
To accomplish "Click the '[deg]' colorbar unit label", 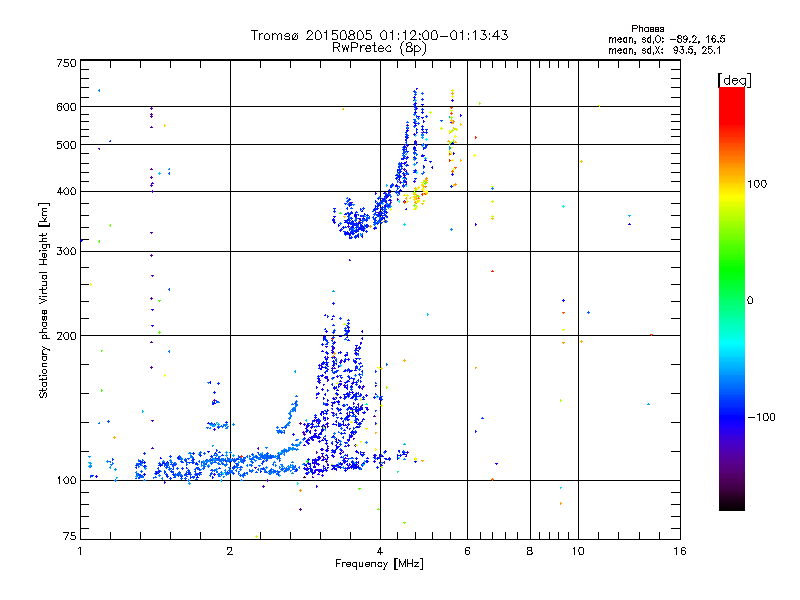I will coord(734,80).
